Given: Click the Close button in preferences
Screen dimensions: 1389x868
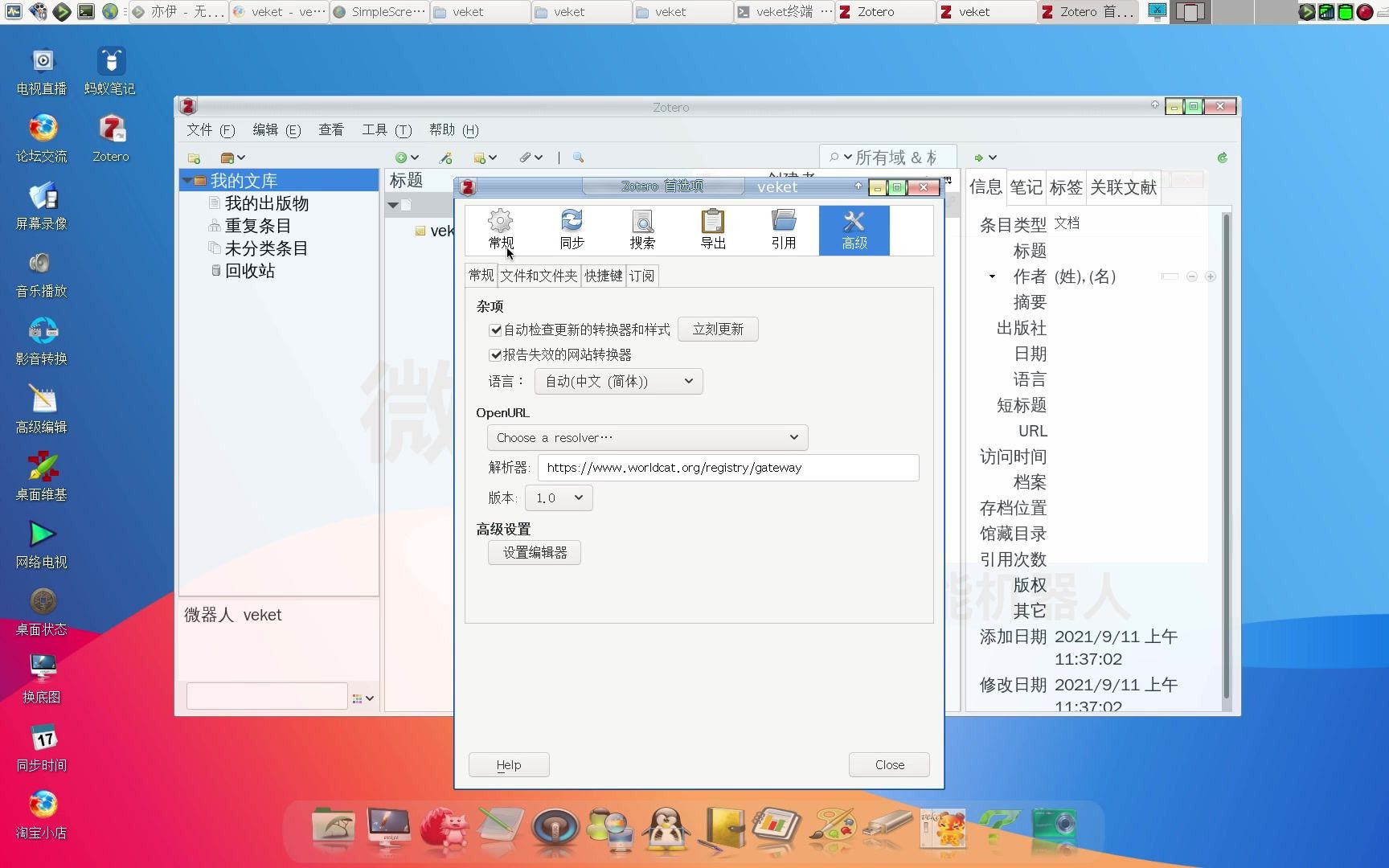Looking at the screenshot, I should coord(889,765).
